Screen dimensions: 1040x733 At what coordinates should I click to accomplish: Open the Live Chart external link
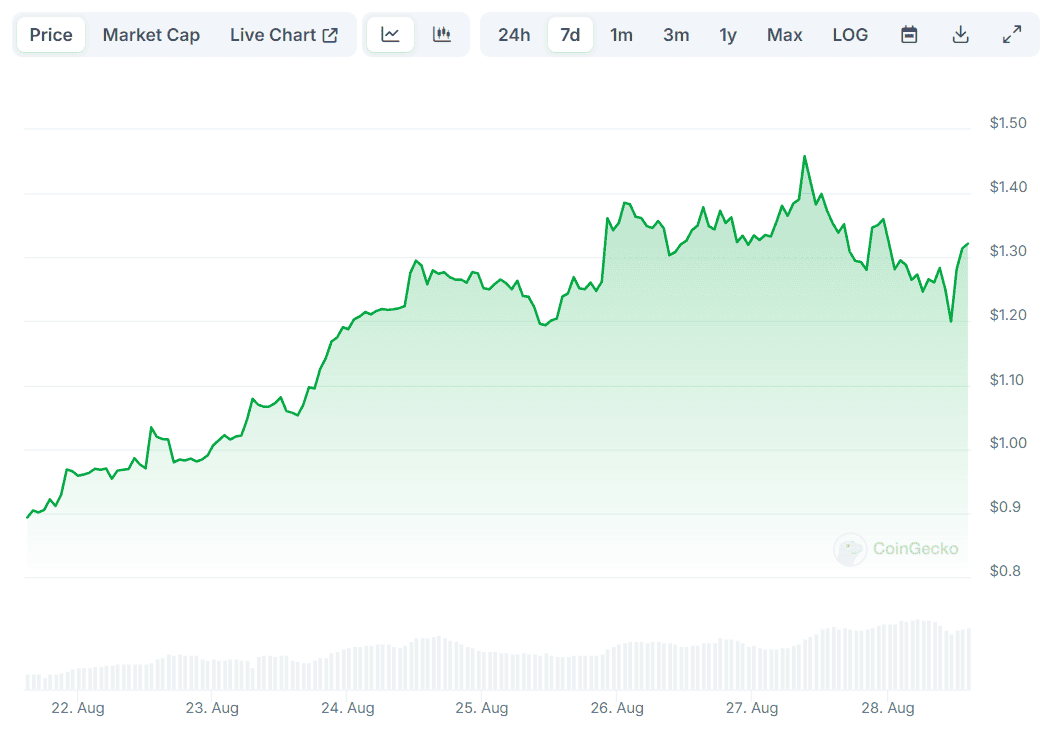[284, 35]
